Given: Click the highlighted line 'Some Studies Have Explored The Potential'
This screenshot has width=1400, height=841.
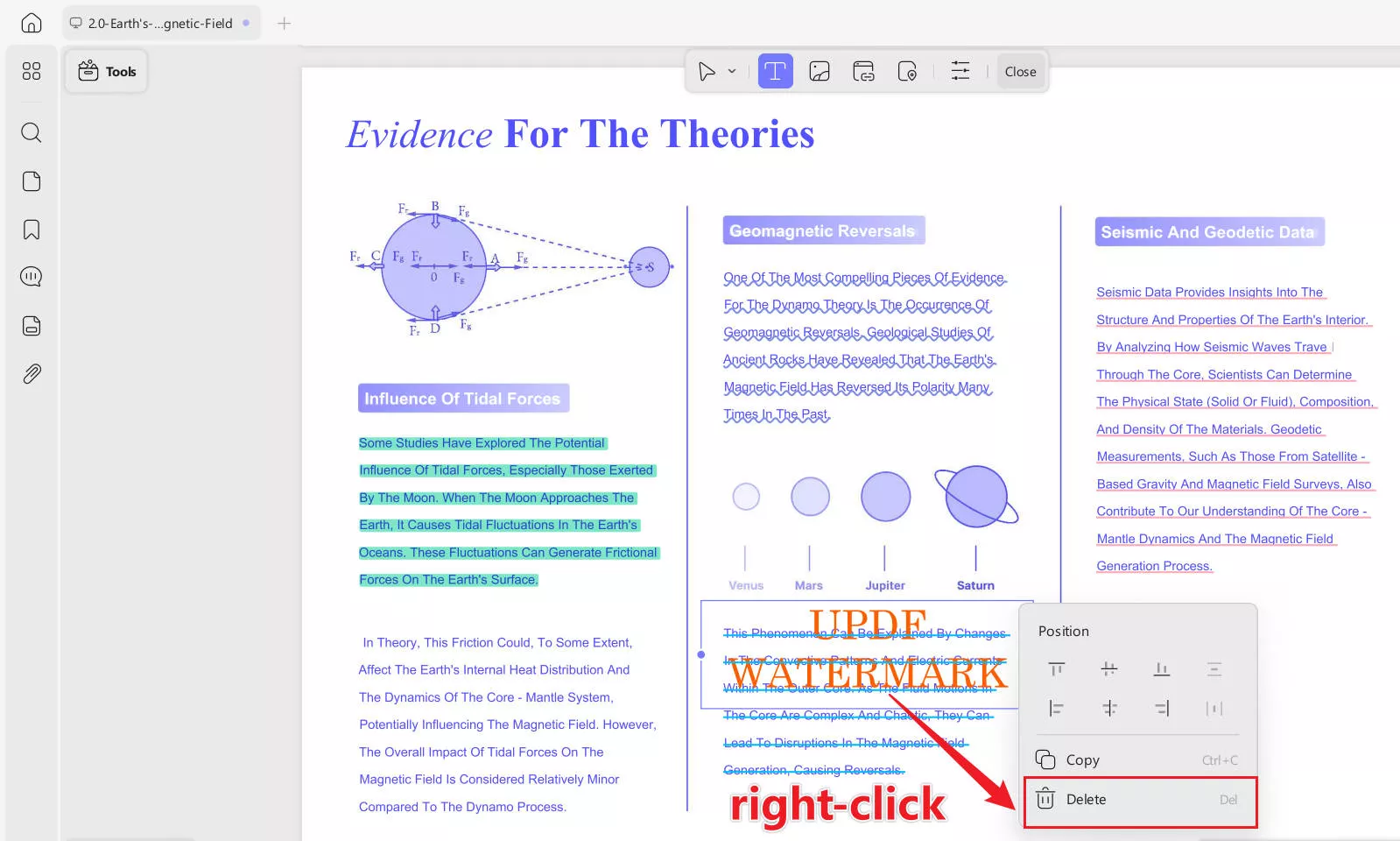Looking at the screenshot, I should [x=482, y=443].
